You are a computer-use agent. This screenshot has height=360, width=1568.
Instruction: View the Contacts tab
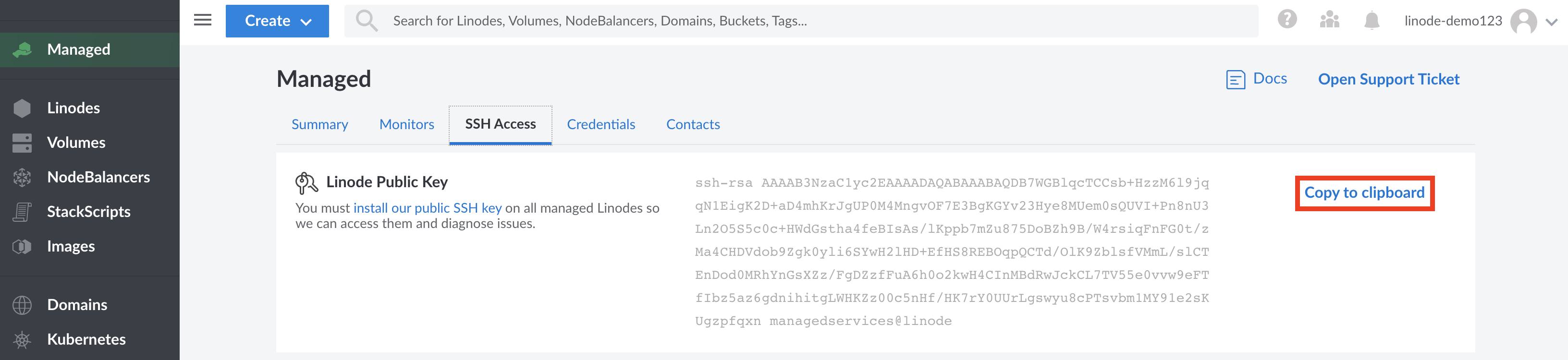pyautogui.click(x=693, y=124)
